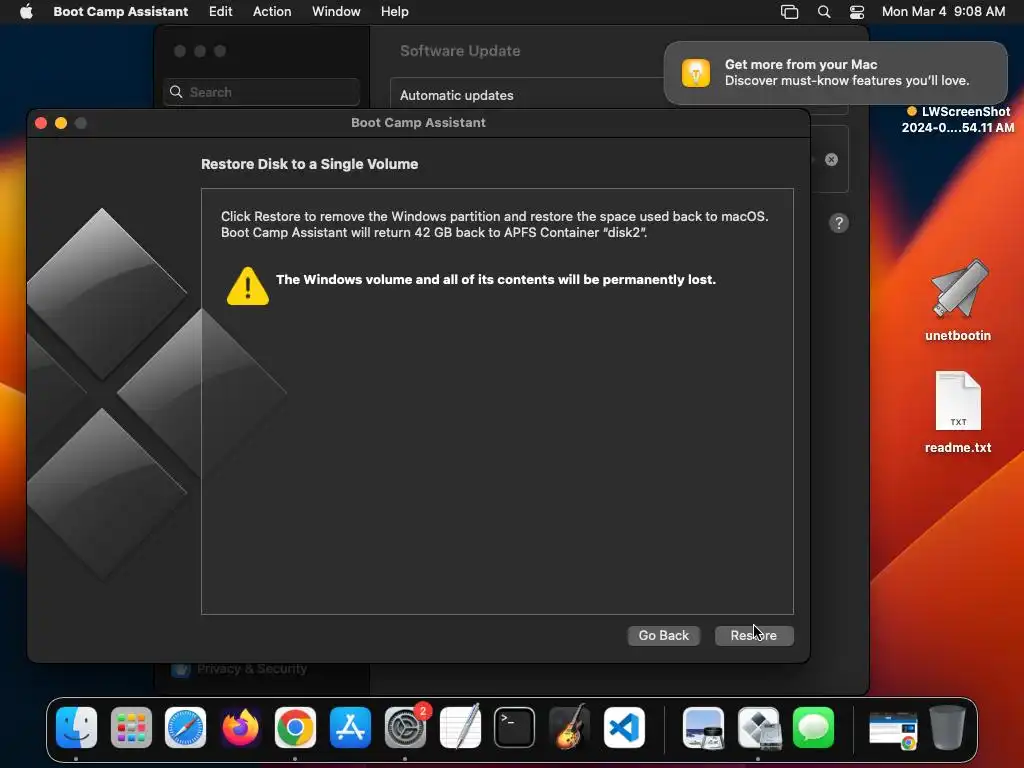Open the Trash in the Dock
Image resolution: width=1024 pixels, height=768 pixels.
[948, 728]
